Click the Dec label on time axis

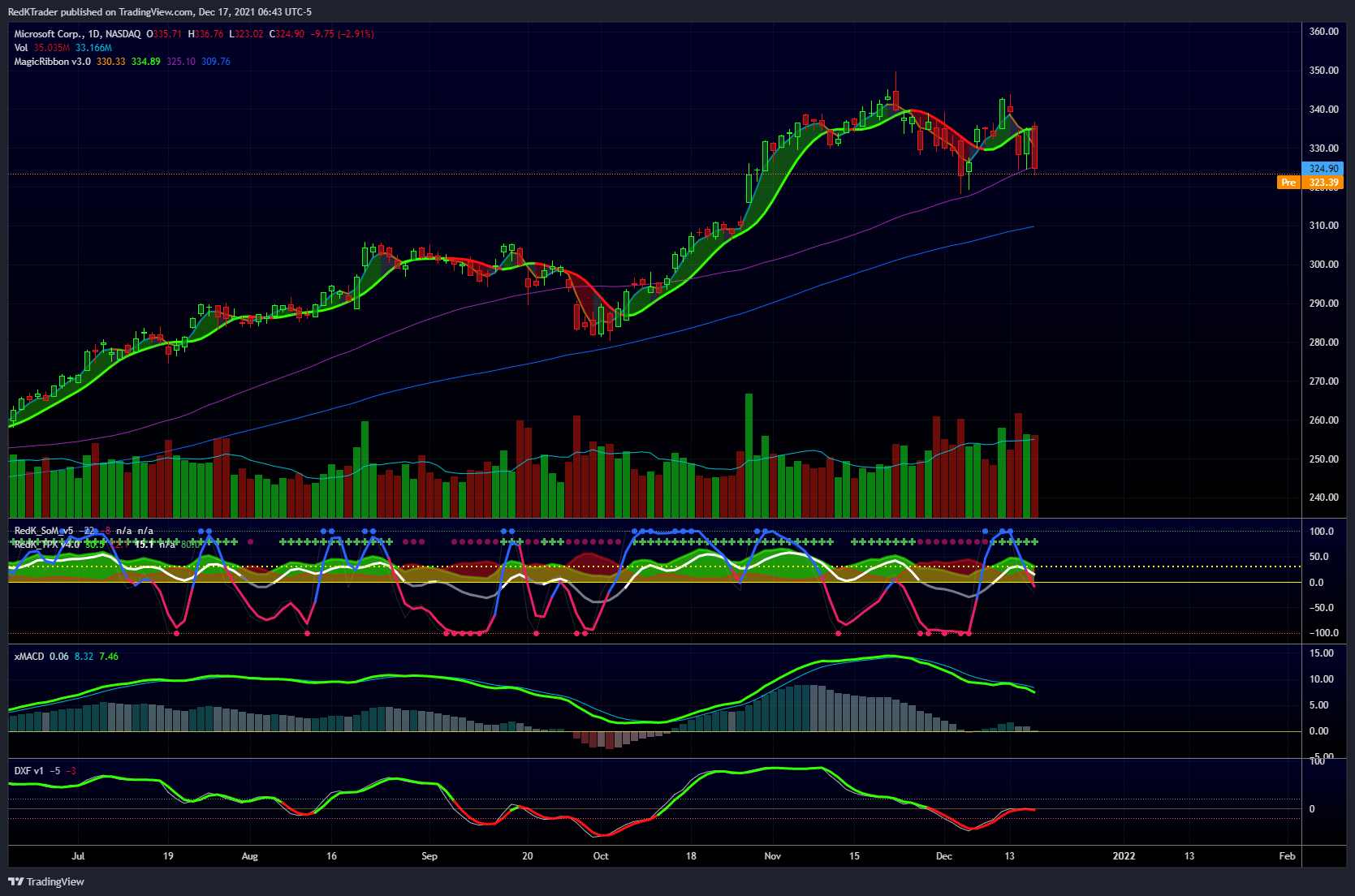coord(944,856)
